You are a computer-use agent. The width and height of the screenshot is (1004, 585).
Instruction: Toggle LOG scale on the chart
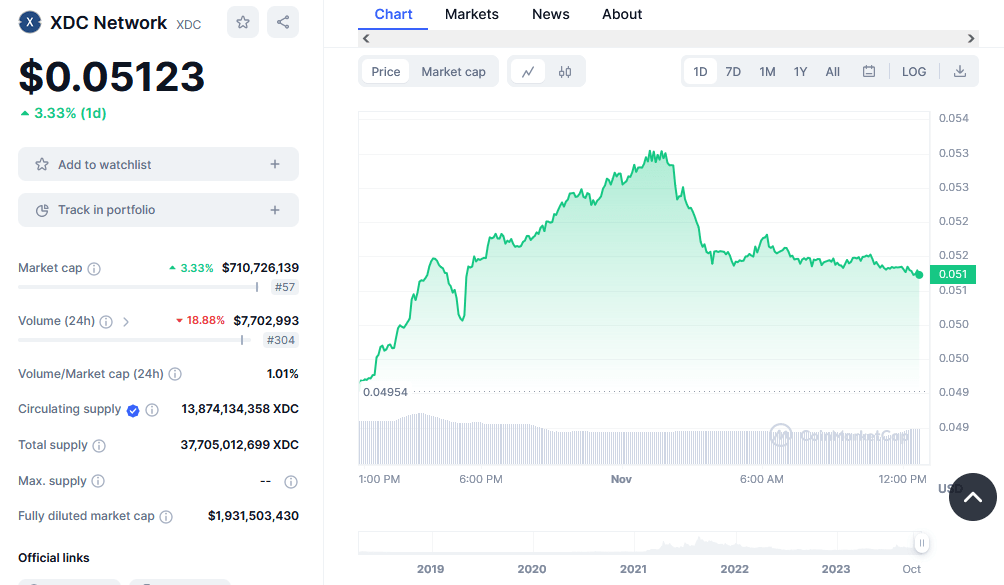913,71
